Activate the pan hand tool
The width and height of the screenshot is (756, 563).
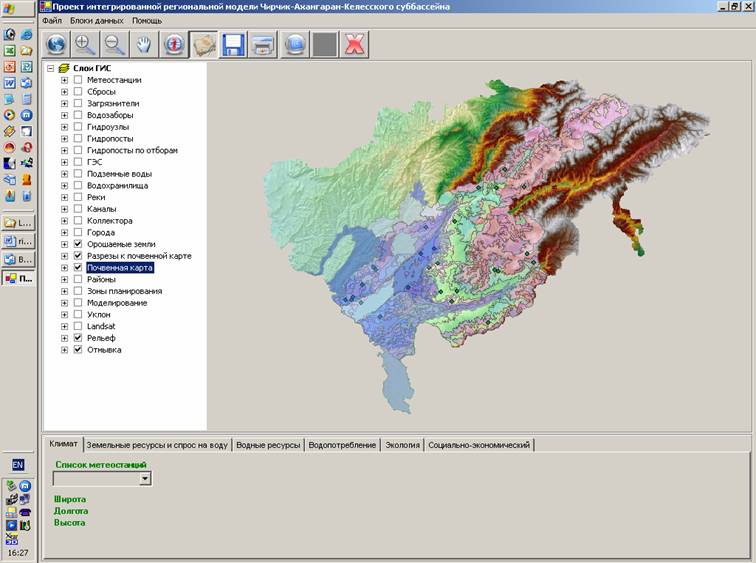(145, 44)
